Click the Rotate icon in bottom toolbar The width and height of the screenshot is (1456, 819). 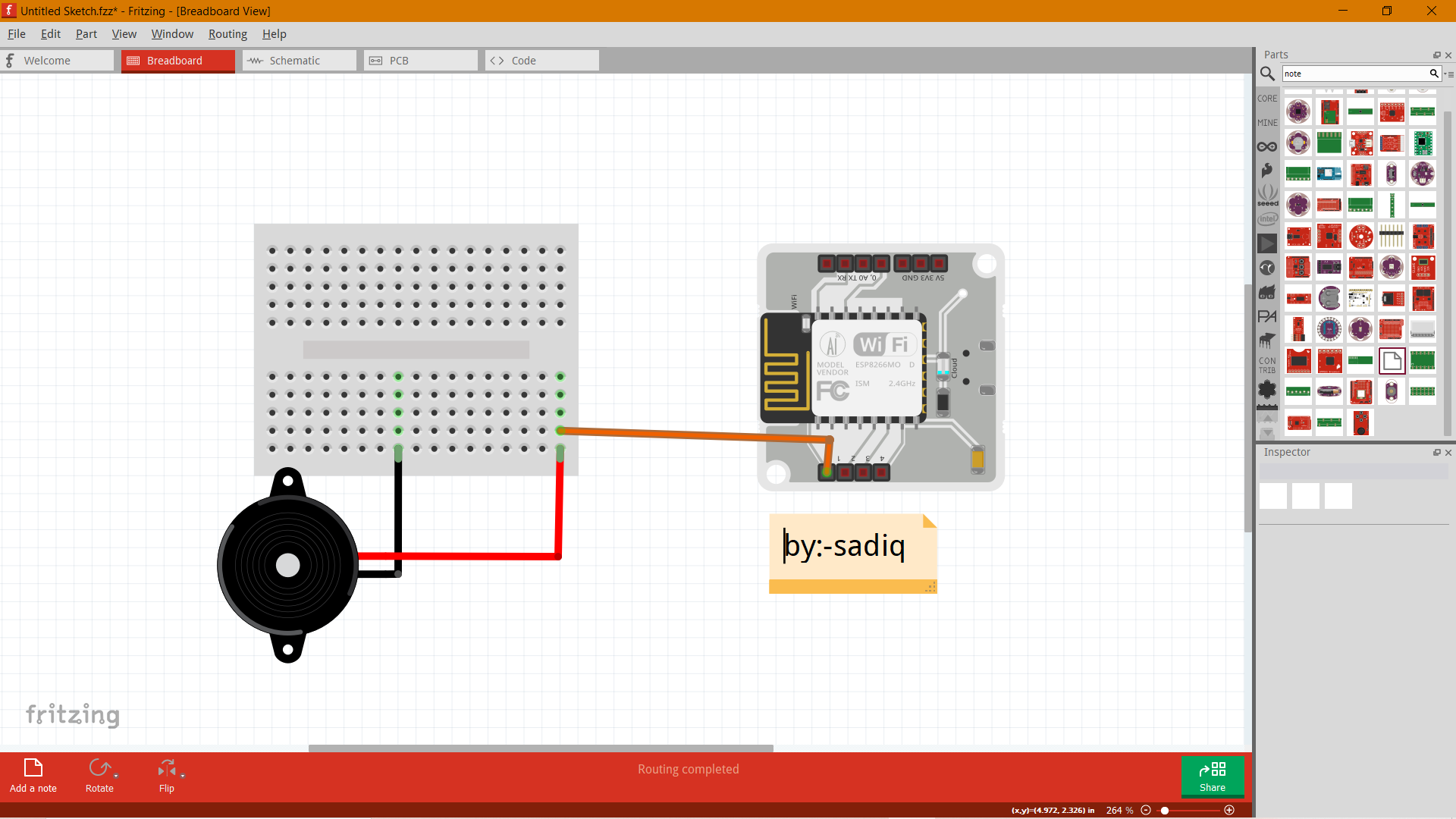[x=99, y=768]
